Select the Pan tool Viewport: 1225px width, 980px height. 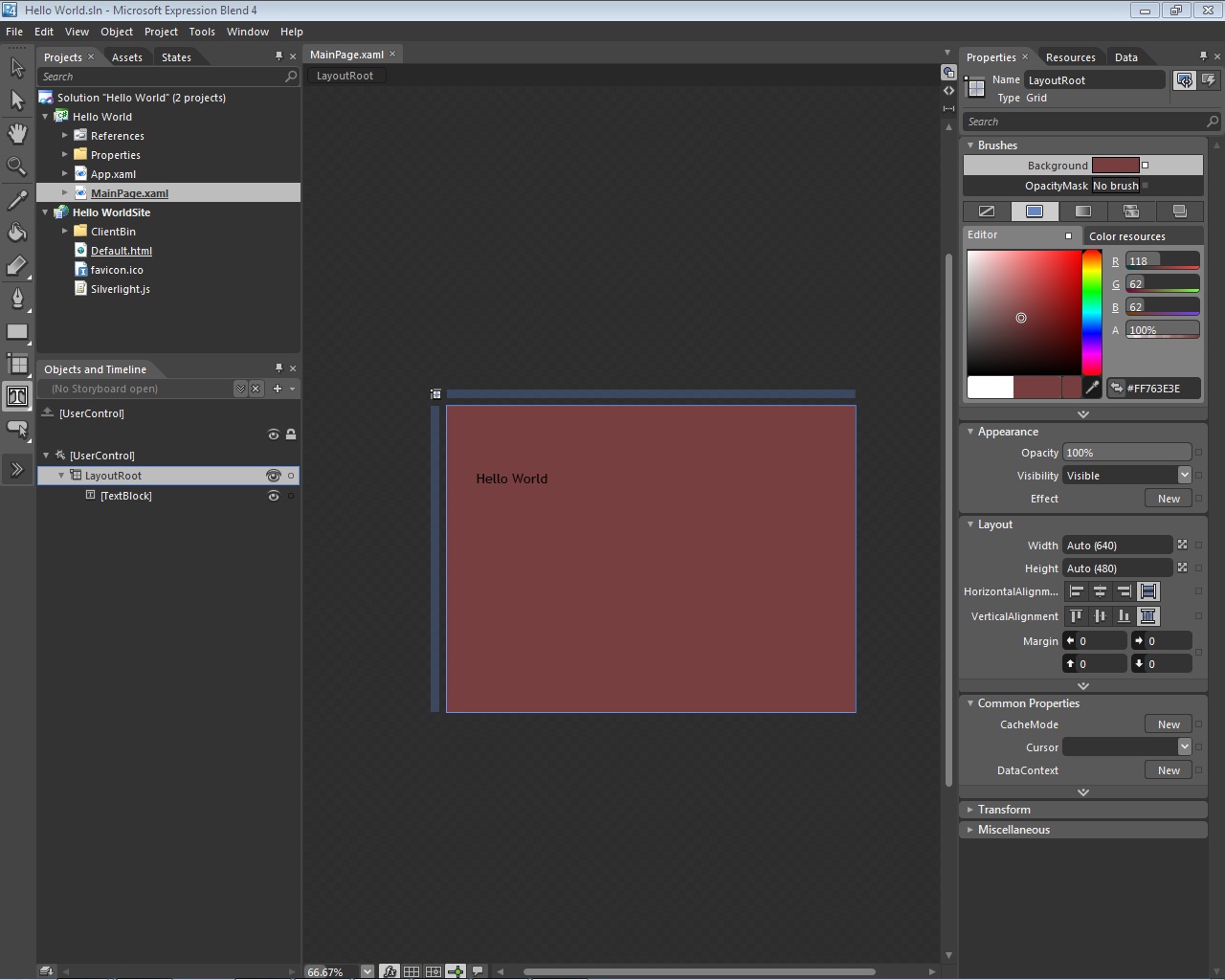pyautogui.click(x=16, y=134)
